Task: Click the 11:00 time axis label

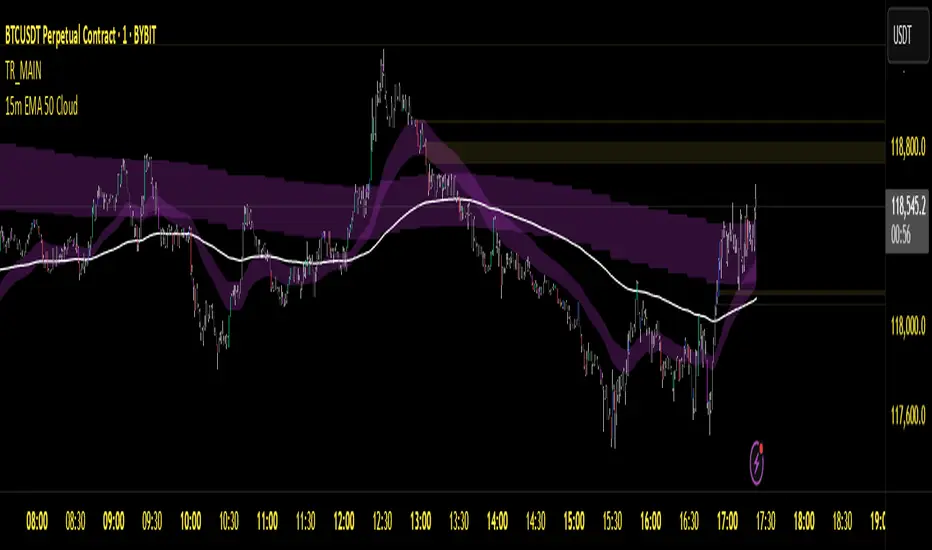Action: (267, 521)
